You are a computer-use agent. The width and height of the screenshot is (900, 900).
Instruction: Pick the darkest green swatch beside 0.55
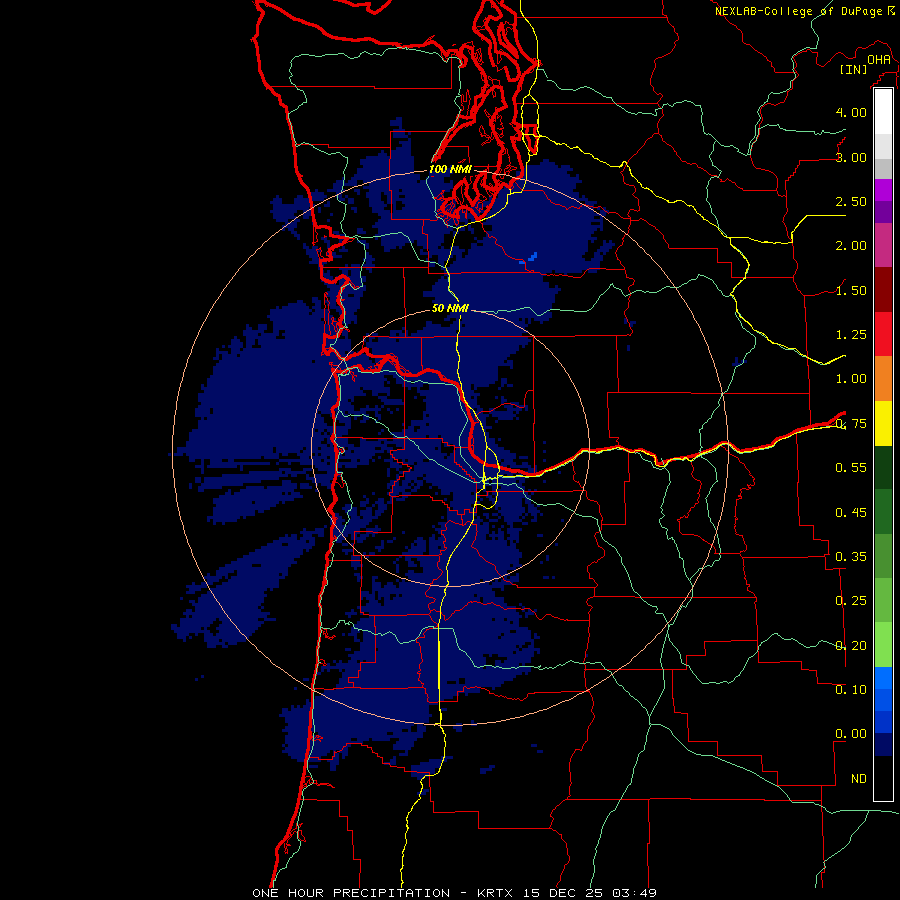click(x=883, y=467)
